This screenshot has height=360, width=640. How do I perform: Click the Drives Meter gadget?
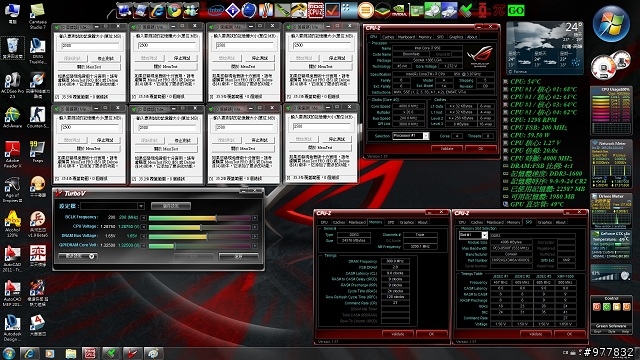611,210
